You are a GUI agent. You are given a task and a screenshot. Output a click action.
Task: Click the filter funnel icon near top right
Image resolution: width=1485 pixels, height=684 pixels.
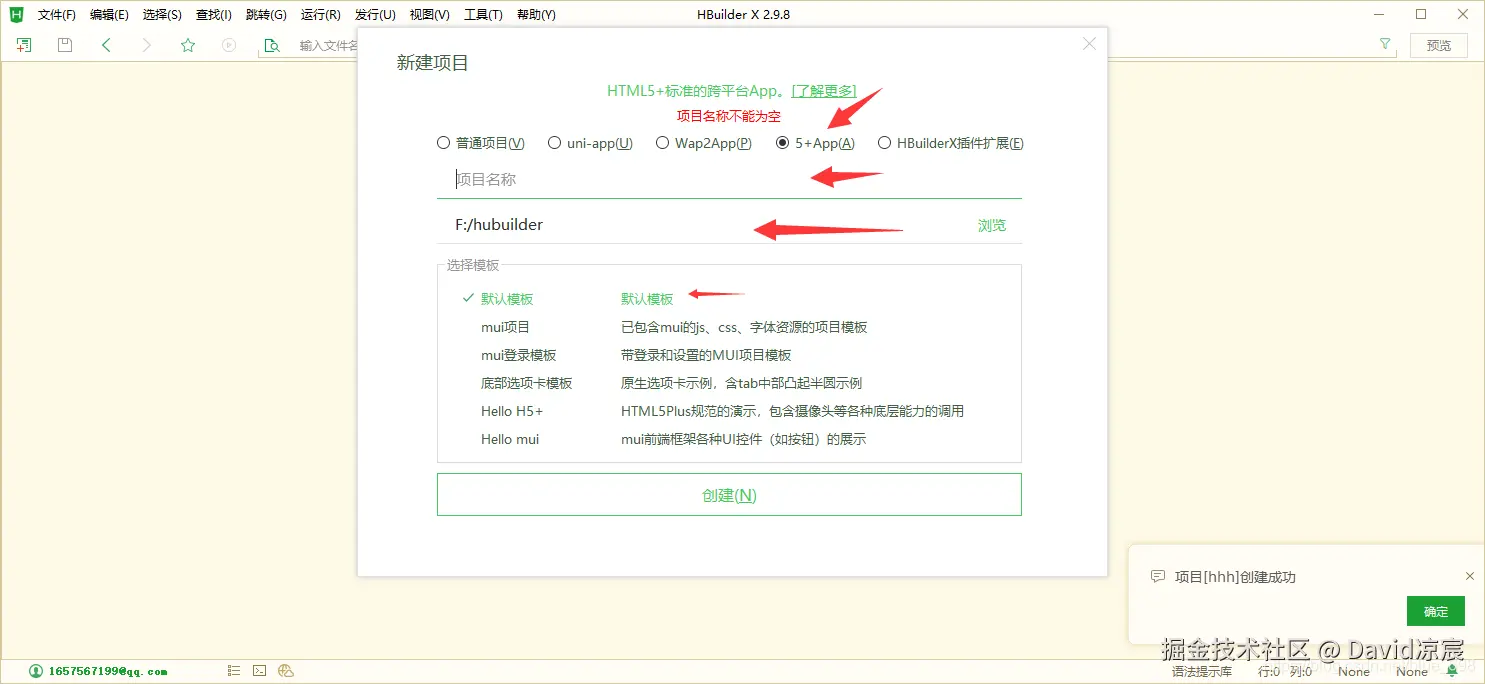[1384, 44]
